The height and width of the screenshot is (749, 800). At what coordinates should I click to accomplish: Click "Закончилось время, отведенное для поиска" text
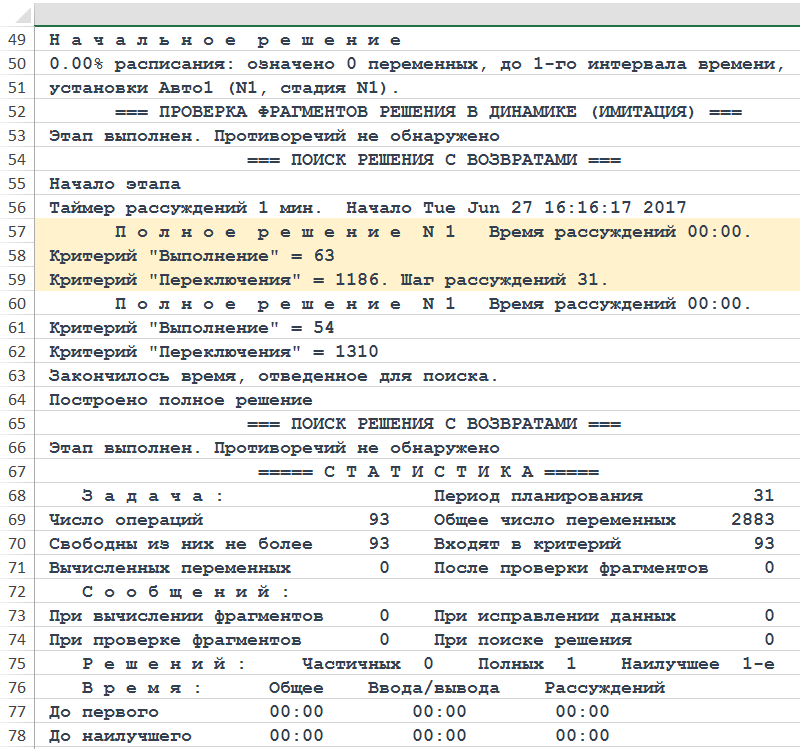coord(273,376)
